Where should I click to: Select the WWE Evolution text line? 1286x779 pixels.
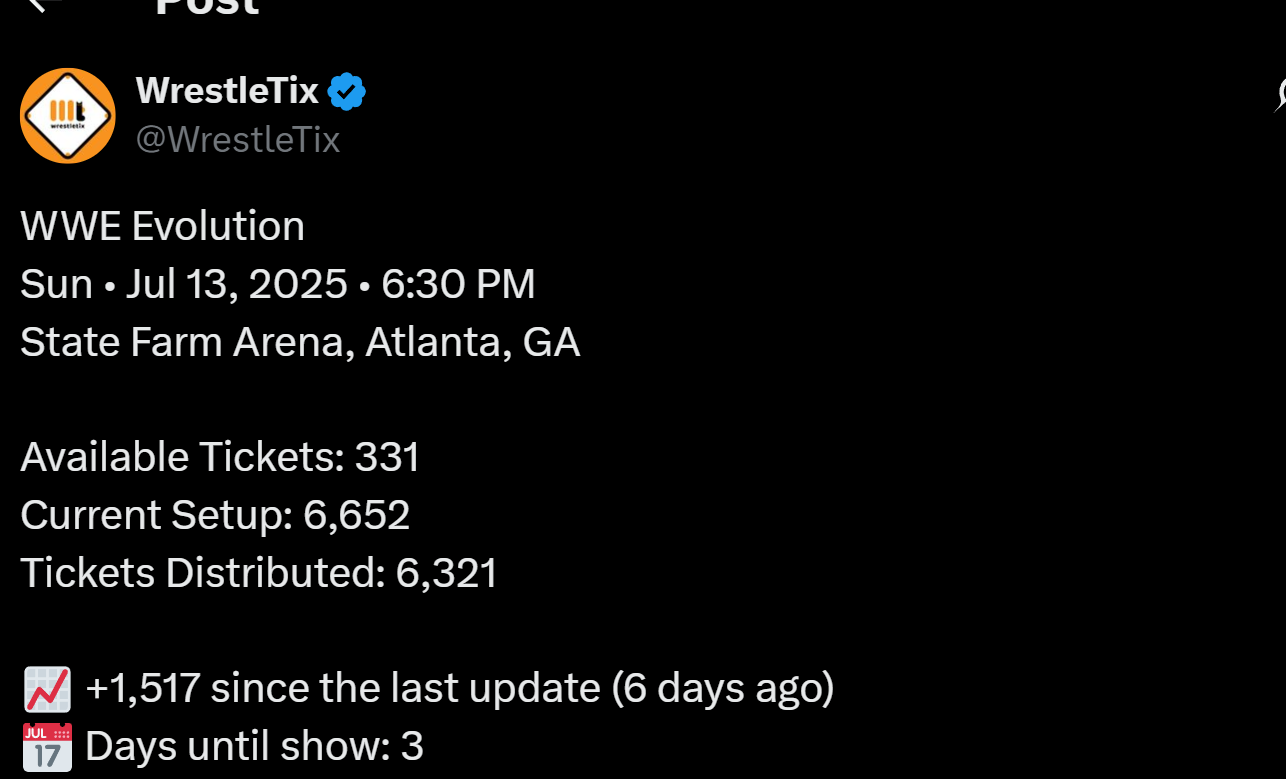click(162, 226)
